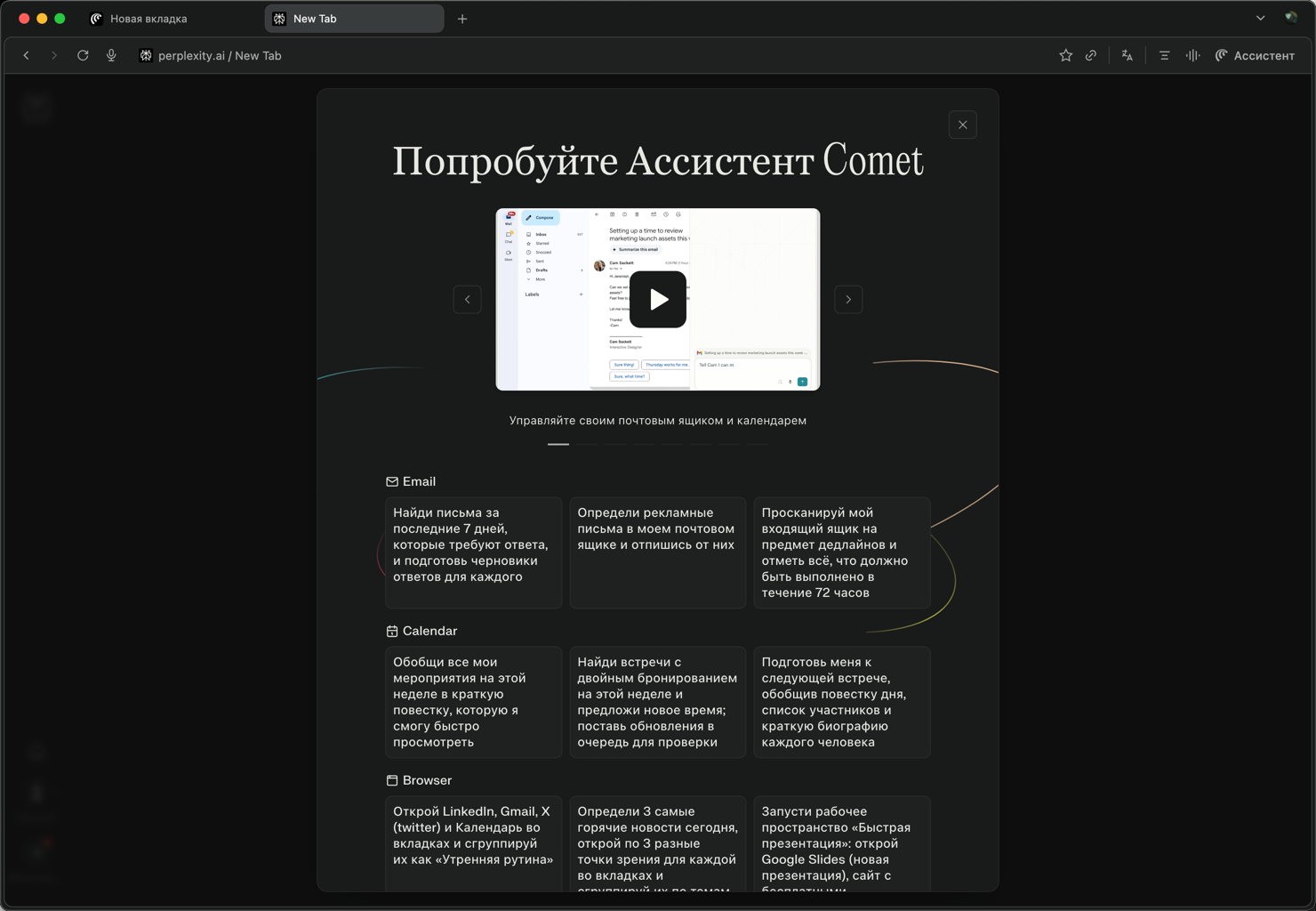Activate the microphone voice input icon
The width and height of the screenshot is (1316, 911).
(111, 55)
